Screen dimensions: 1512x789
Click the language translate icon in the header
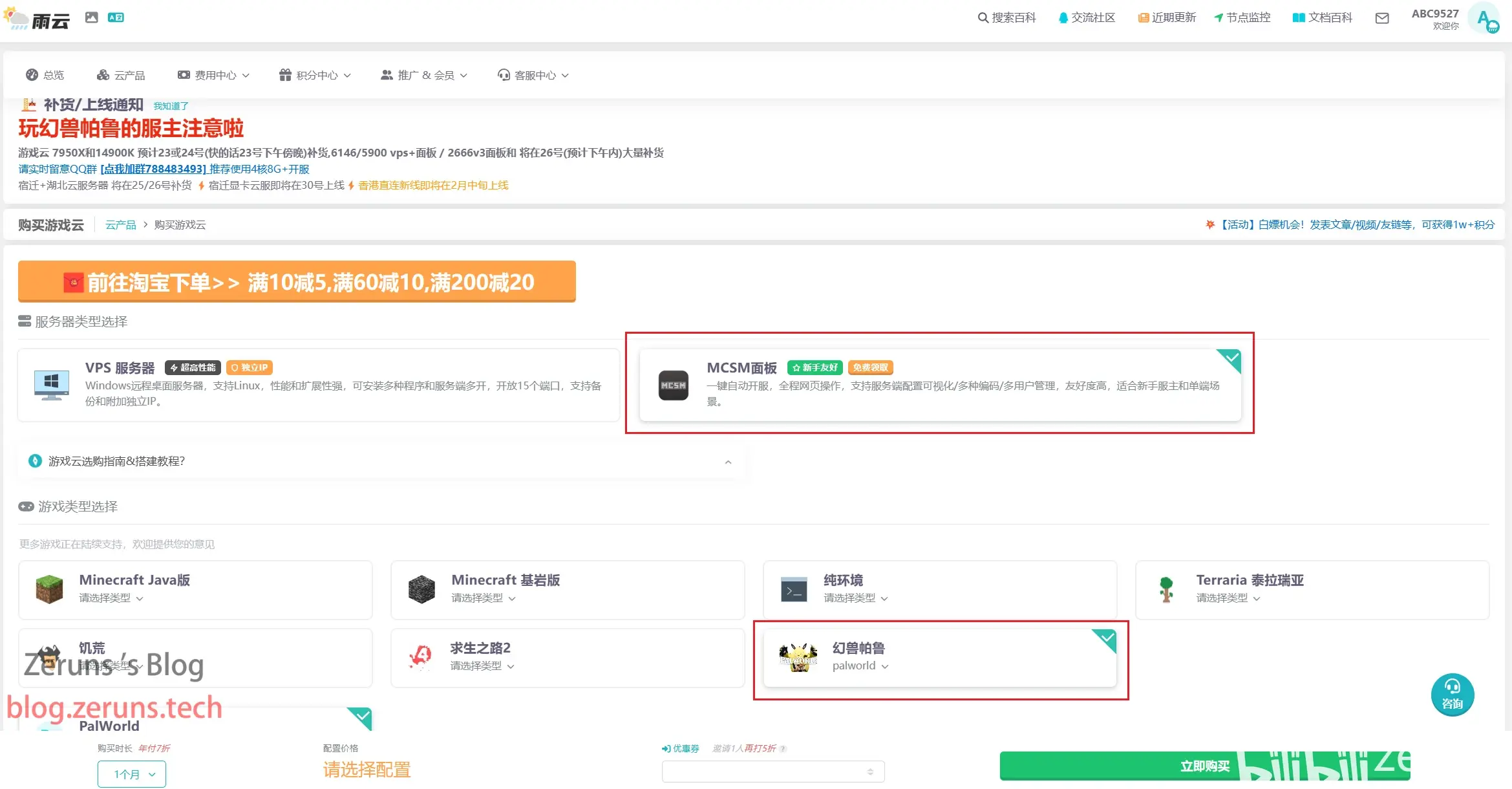(x=116, y=17)
